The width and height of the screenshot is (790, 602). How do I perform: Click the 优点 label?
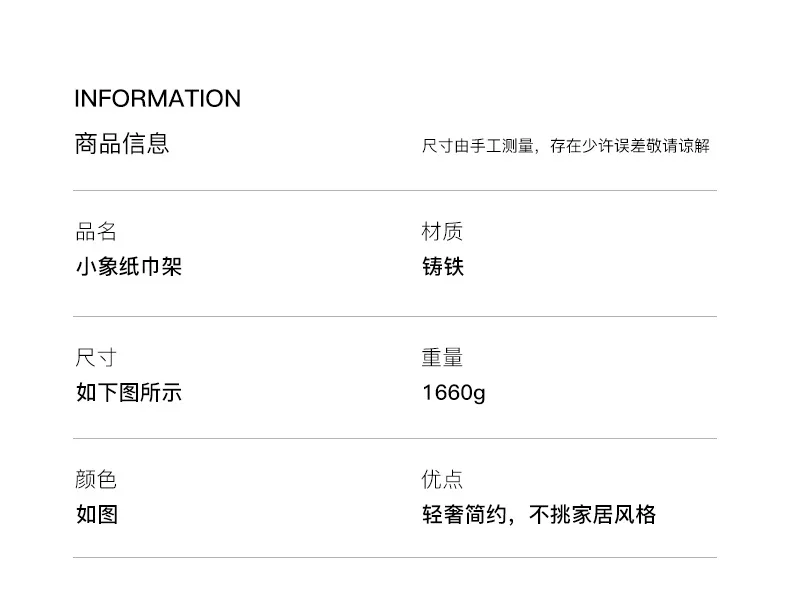pos(442,480)
